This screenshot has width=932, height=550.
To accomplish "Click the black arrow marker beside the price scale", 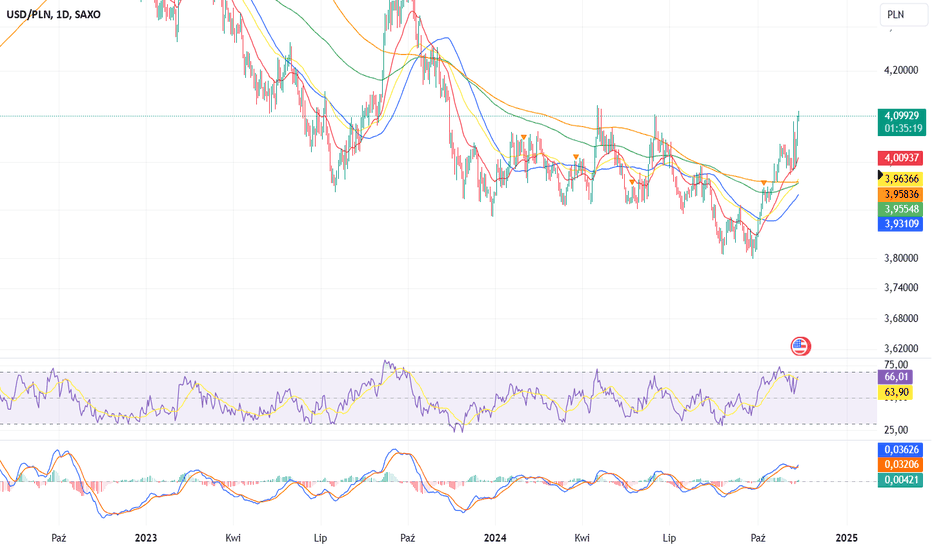I will [881, 175].
